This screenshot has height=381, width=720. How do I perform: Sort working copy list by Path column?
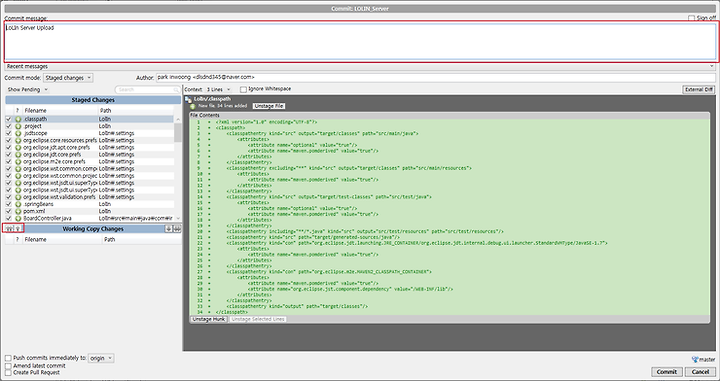[x=141, y=240]
